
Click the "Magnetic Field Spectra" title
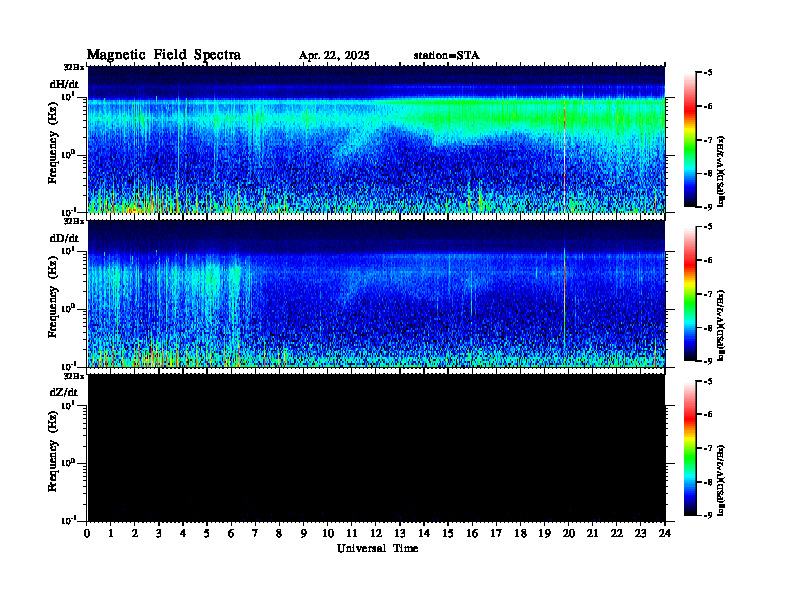pos(164,55)
